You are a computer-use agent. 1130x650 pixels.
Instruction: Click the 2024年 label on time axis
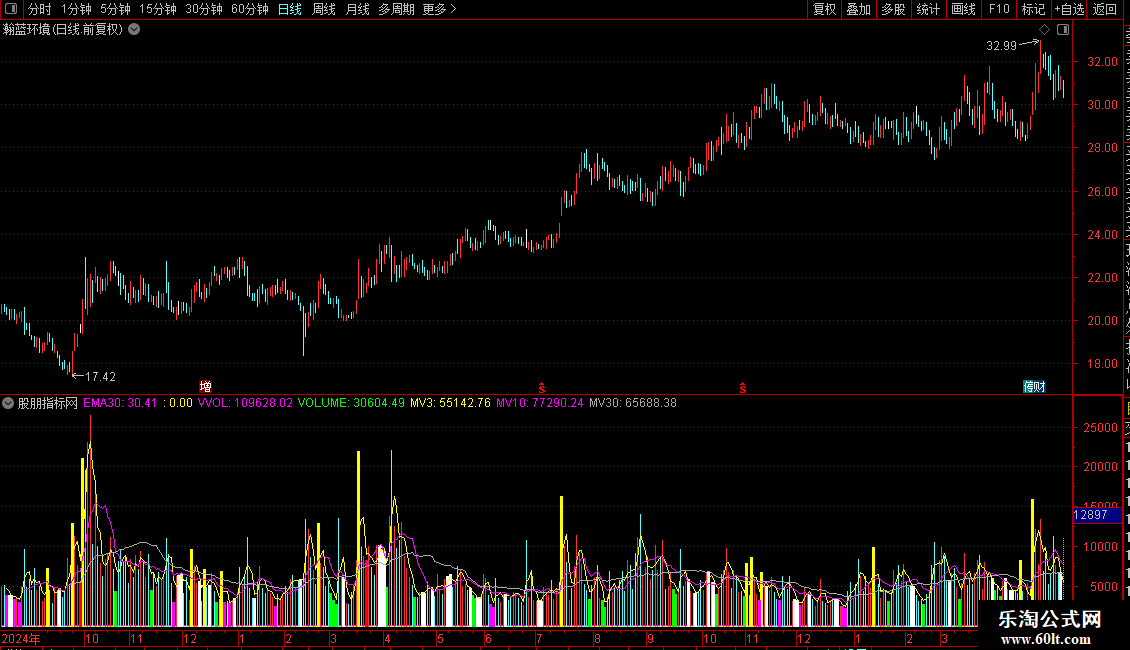click(x=21, y=638)
